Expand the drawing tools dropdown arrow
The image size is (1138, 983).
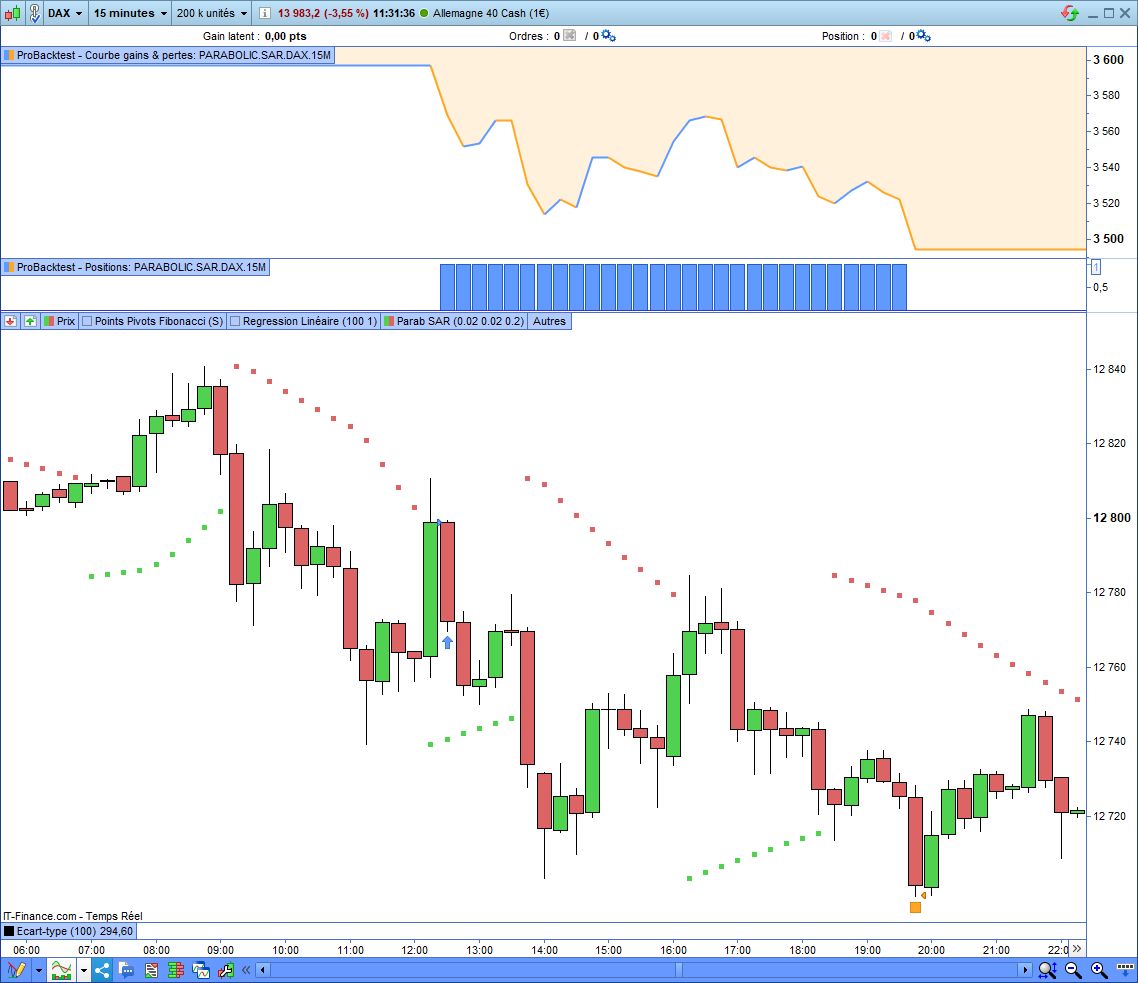coord(38,970)
